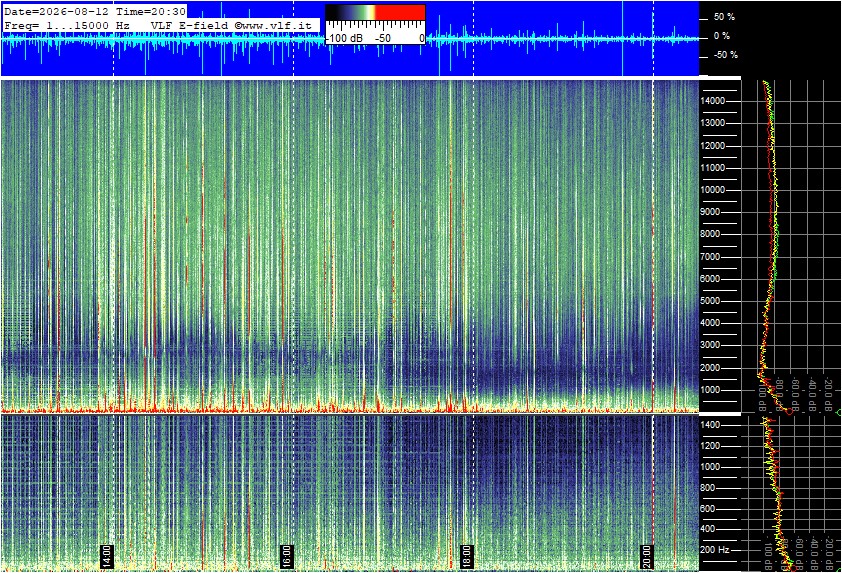The height and width of the screenshot is (573, 842).
Task: Click the 11000 frequency axis label
Action: [x=713, y=168]
